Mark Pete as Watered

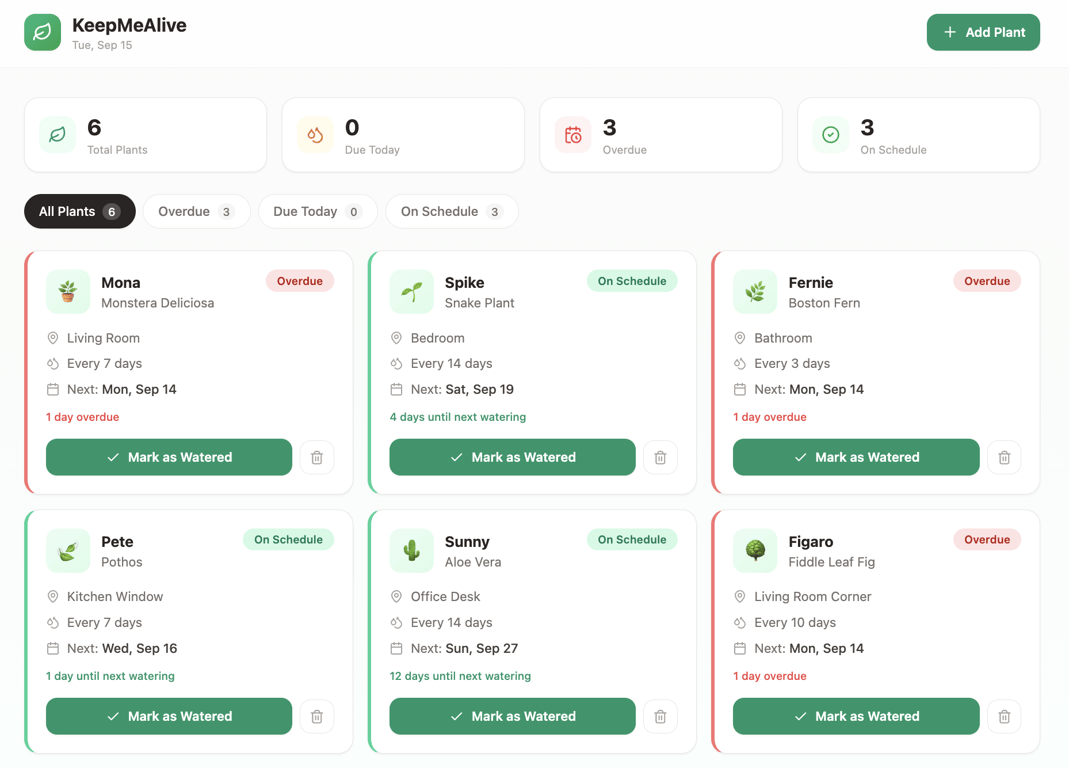(x=169, y=716)
